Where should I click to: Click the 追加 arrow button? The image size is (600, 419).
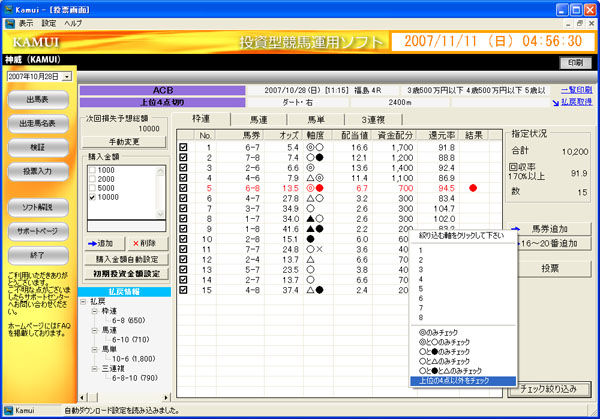[x=102, y=243]
